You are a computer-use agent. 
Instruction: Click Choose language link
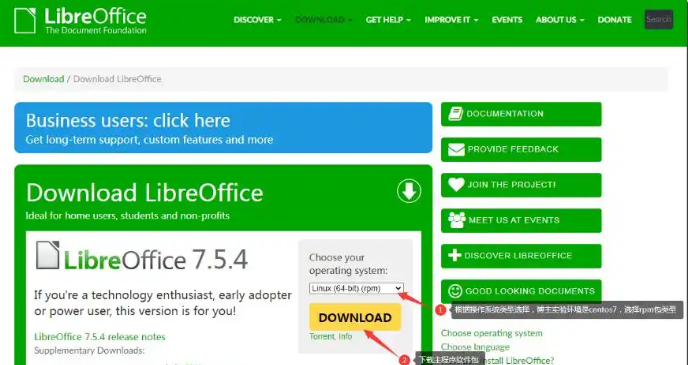point(475,347)
